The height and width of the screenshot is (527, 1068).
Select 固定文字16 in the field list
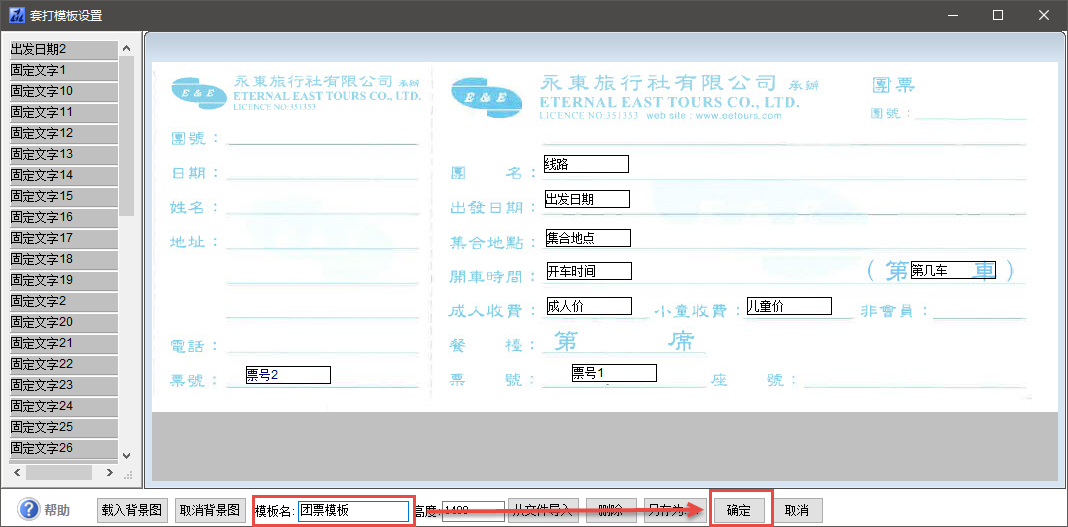coord(63,217)
